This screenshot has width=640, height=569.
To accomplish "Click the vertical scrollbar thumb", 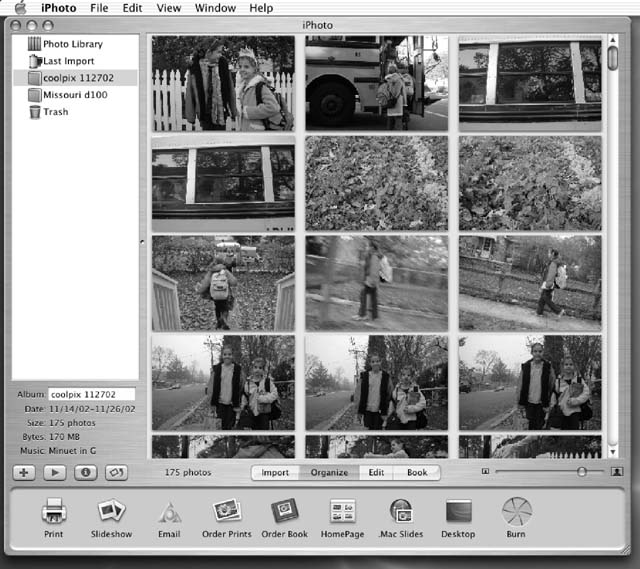I will click(x=613, y=58).
